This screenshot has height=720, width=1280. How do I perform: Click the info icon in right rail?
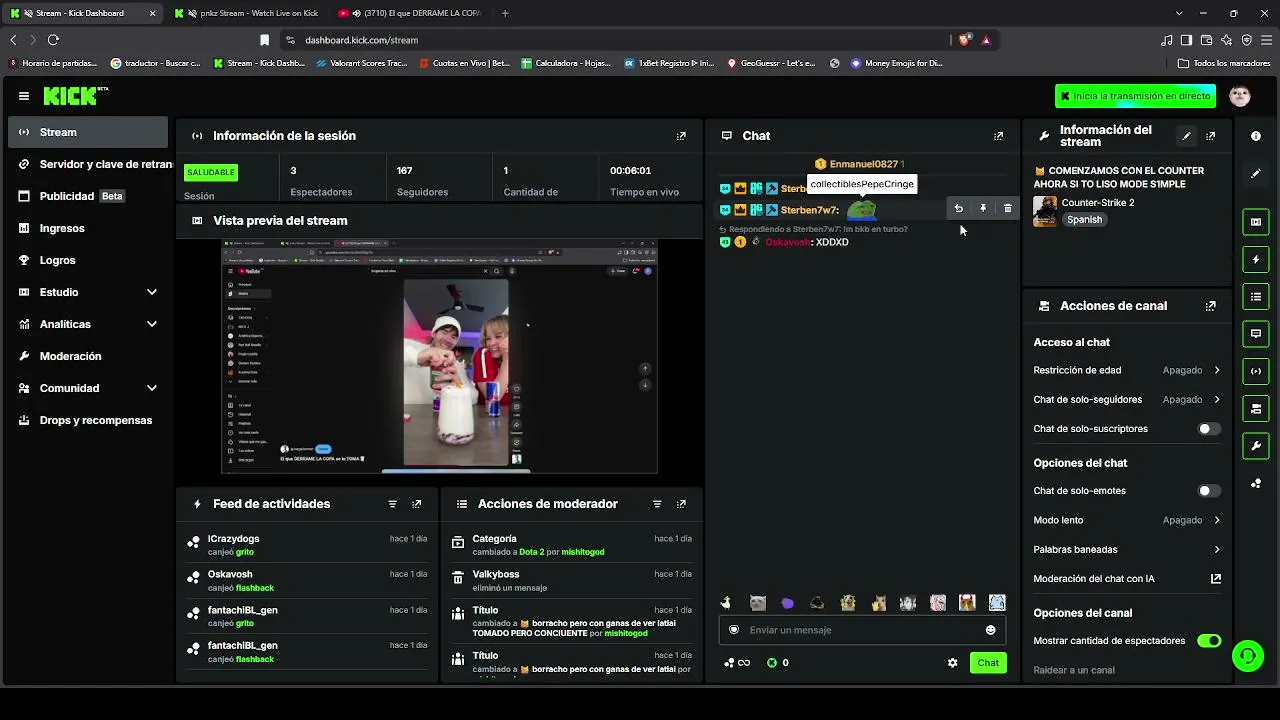pos(1256,136)
